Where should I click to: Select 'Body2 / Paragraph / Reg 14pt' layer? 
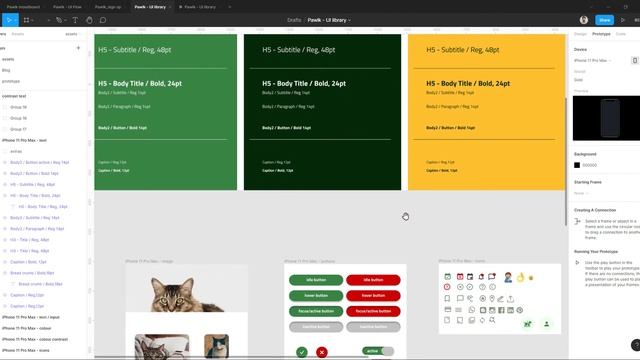tap(37, 229)
